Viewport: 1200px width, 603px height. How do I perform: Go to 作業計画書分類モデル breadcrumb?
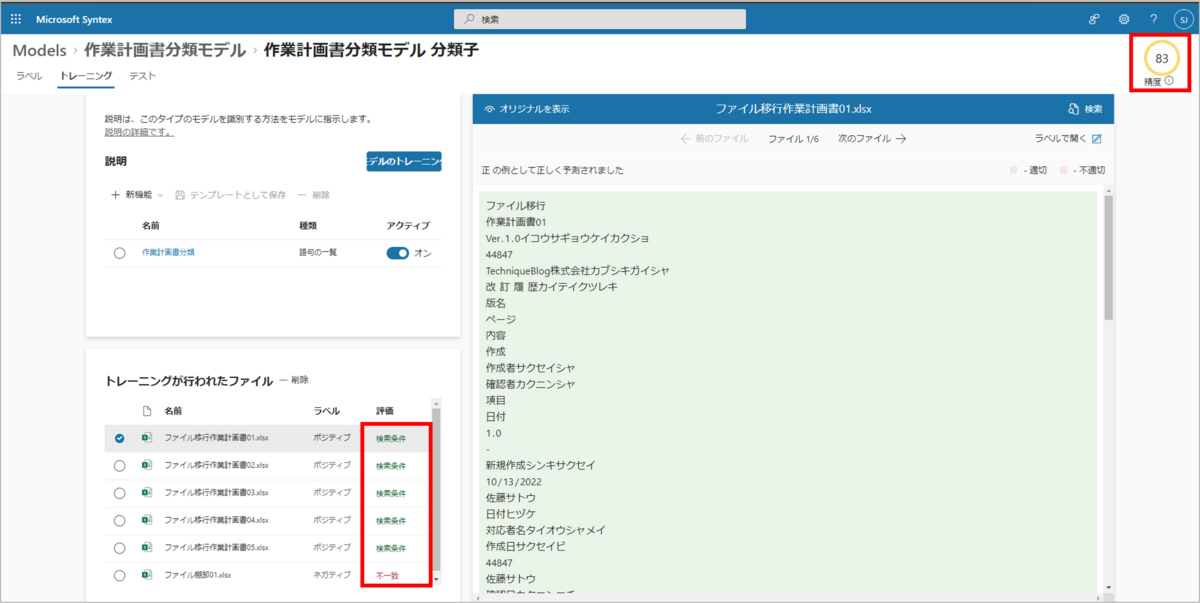pos(167,49)
